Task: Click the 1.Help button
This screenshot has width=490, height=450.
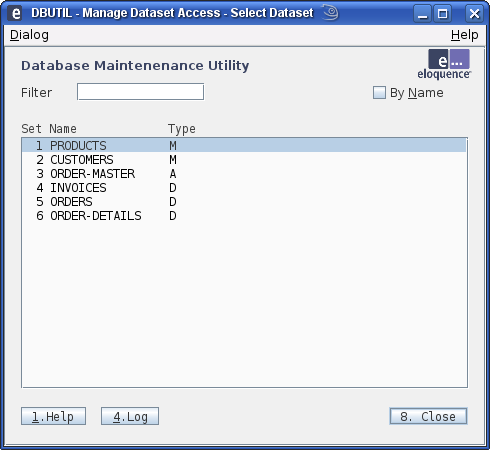Action: pos(53,416)
